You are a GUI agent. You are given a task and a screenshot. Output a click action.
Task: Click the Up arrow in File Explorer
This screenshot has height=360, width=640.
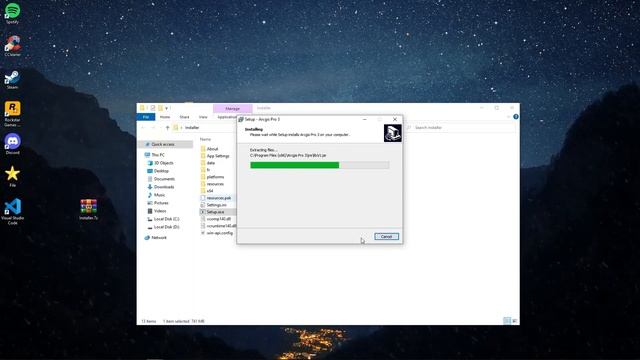click(167, 128)
